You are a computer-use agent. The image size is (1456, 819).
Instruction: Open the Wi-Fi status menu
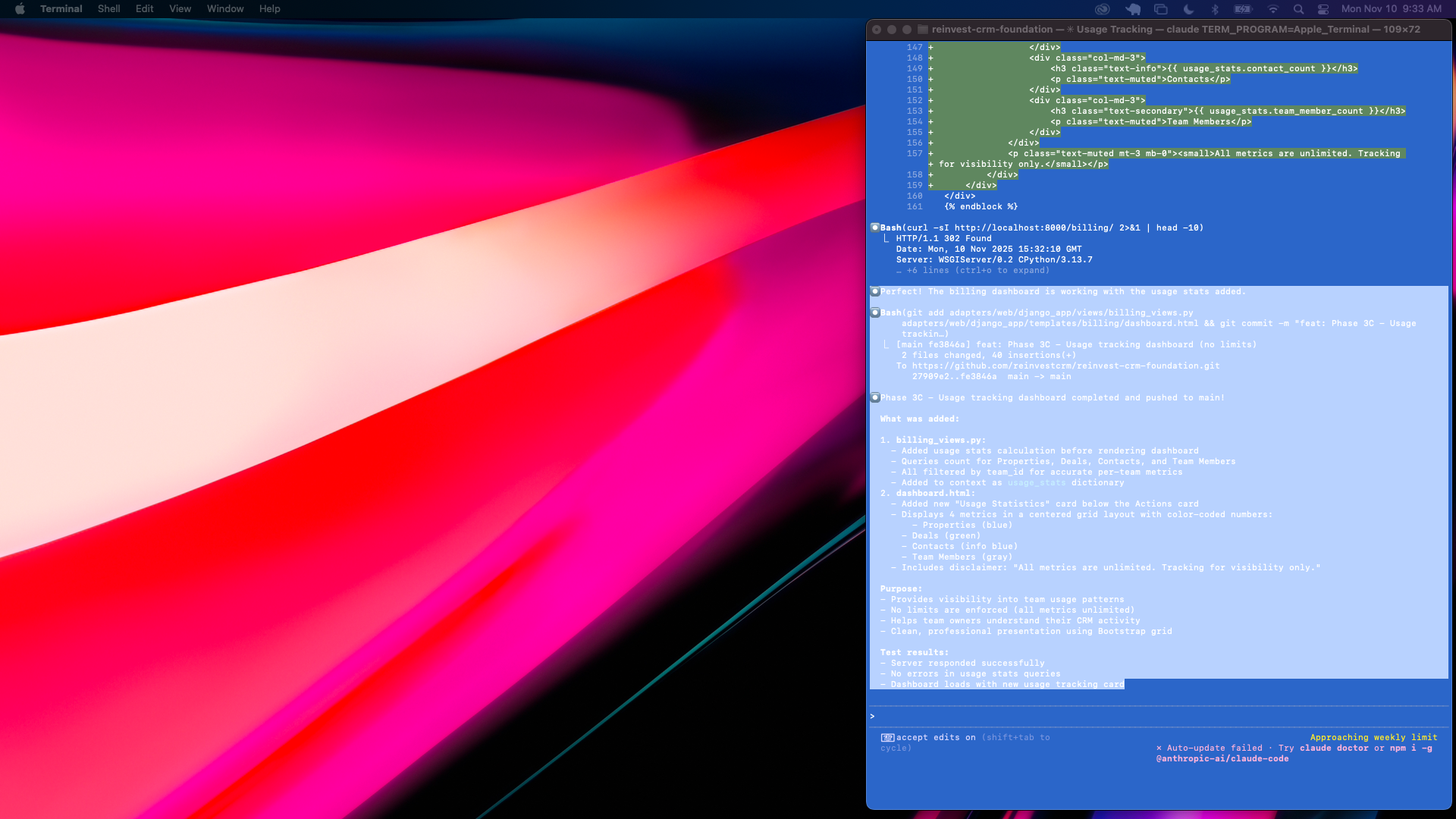1273,9
